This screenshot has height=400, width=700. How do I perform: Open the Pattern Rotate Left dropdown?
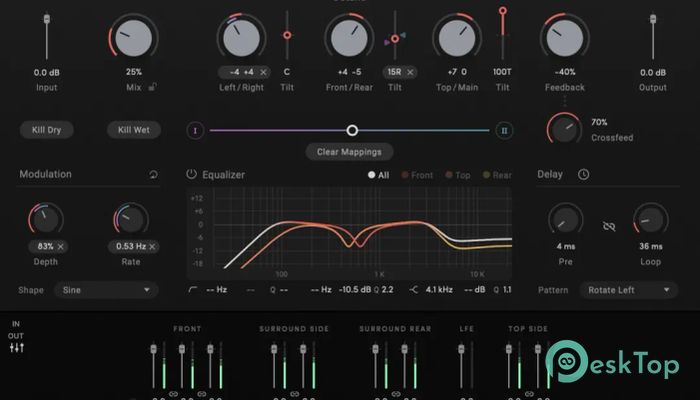click(629, 290)
